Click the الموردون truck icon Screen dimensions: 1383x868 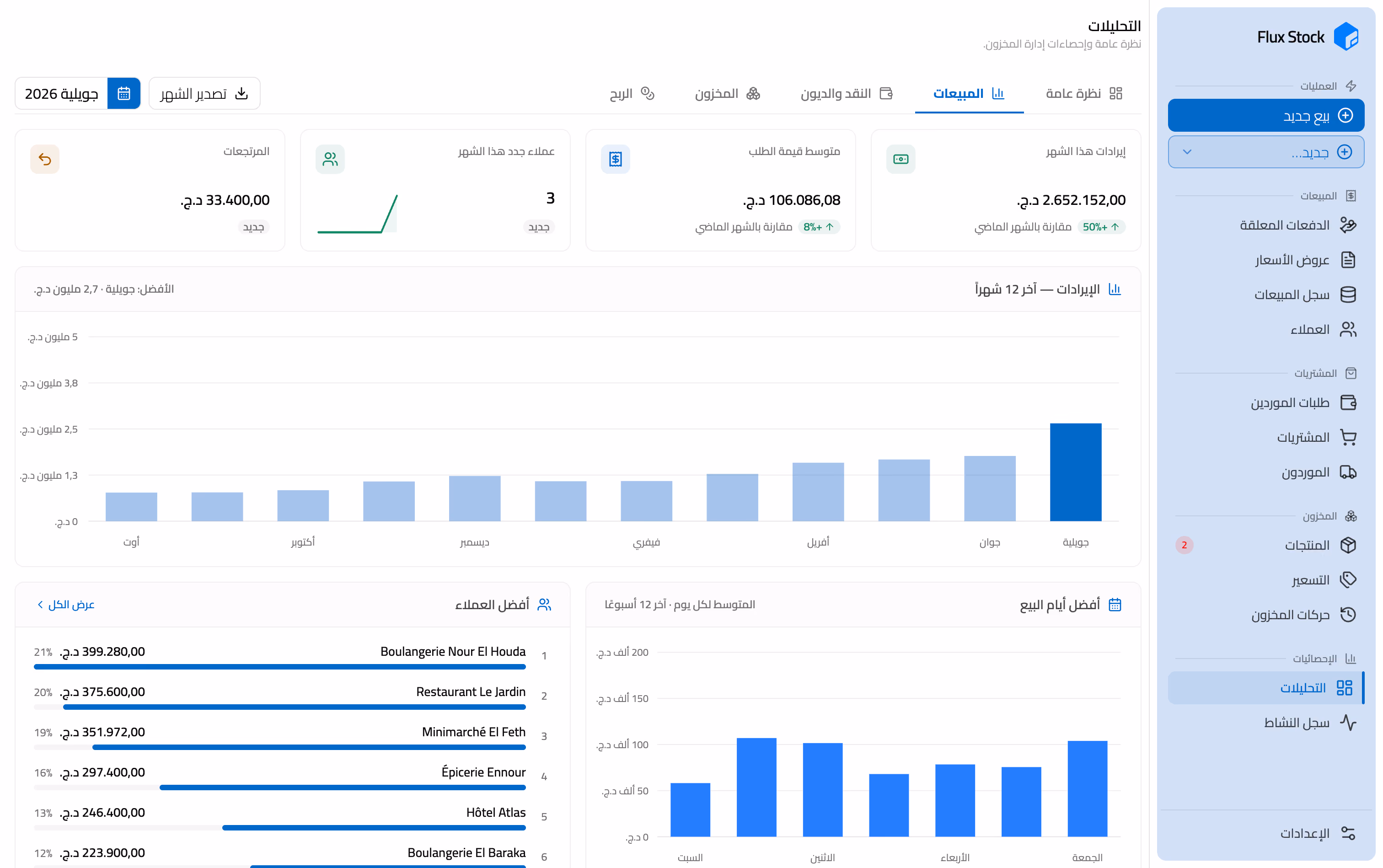(x=1347, y=472)
